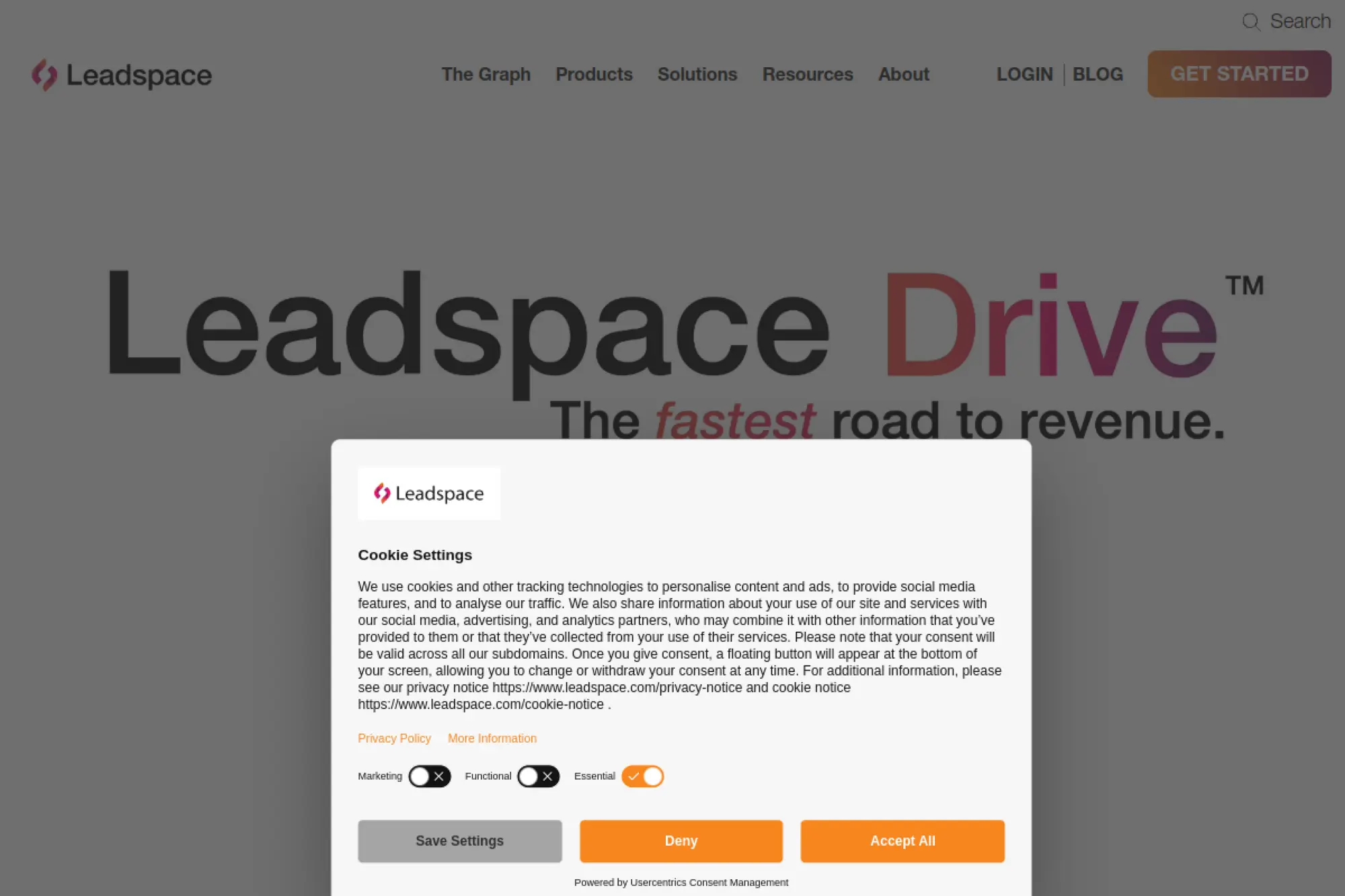Open the Resources menu
Screen dimensions: 1345x896
pyautogui.click(x=808, y=75)
